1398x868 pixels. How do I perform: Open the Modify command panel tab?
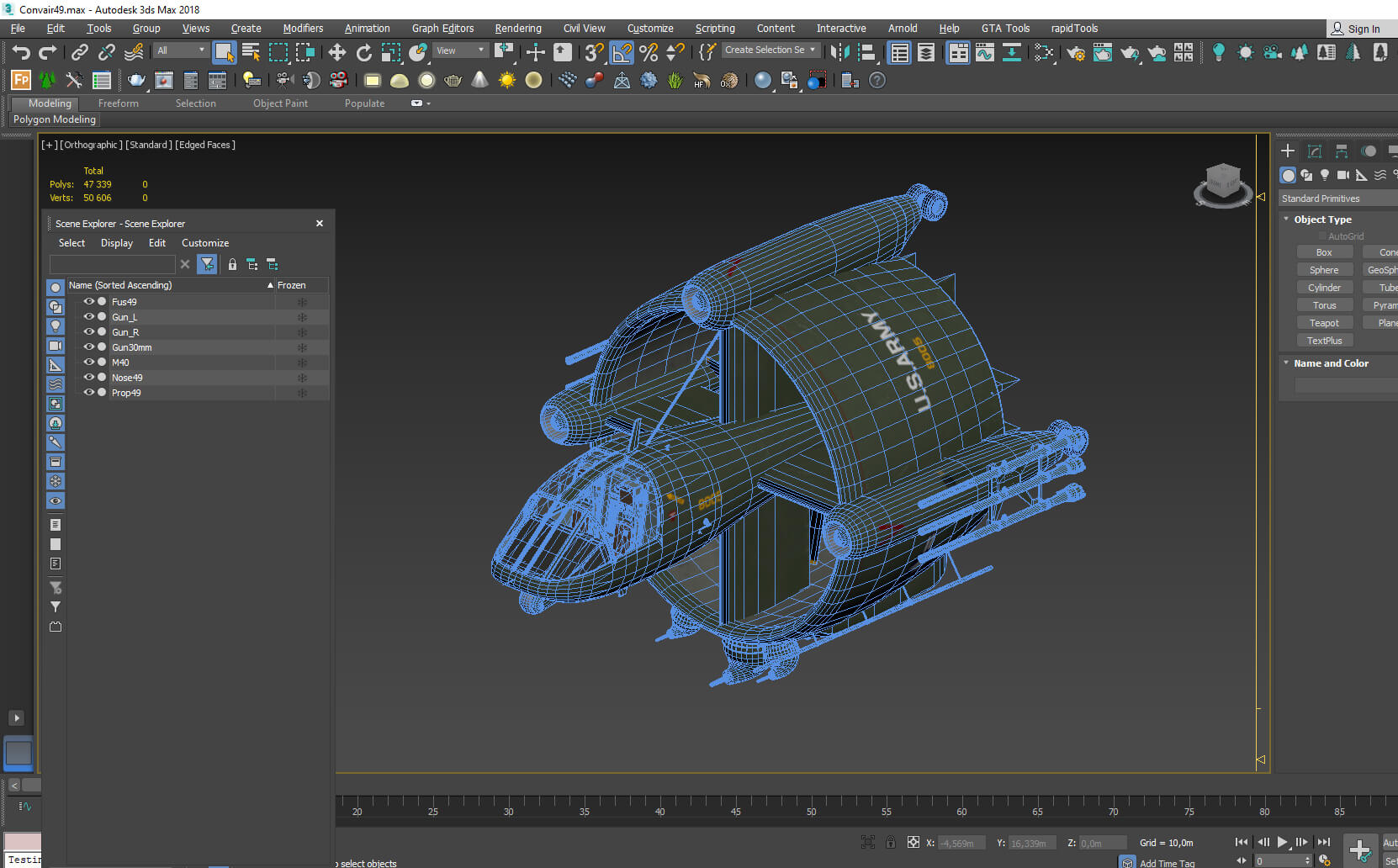1315,151
